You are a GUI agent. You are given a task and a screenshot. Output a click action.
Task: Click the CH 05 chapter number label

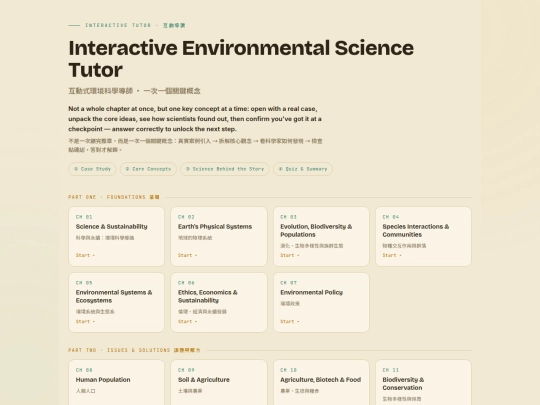click(x=84, y=283)
